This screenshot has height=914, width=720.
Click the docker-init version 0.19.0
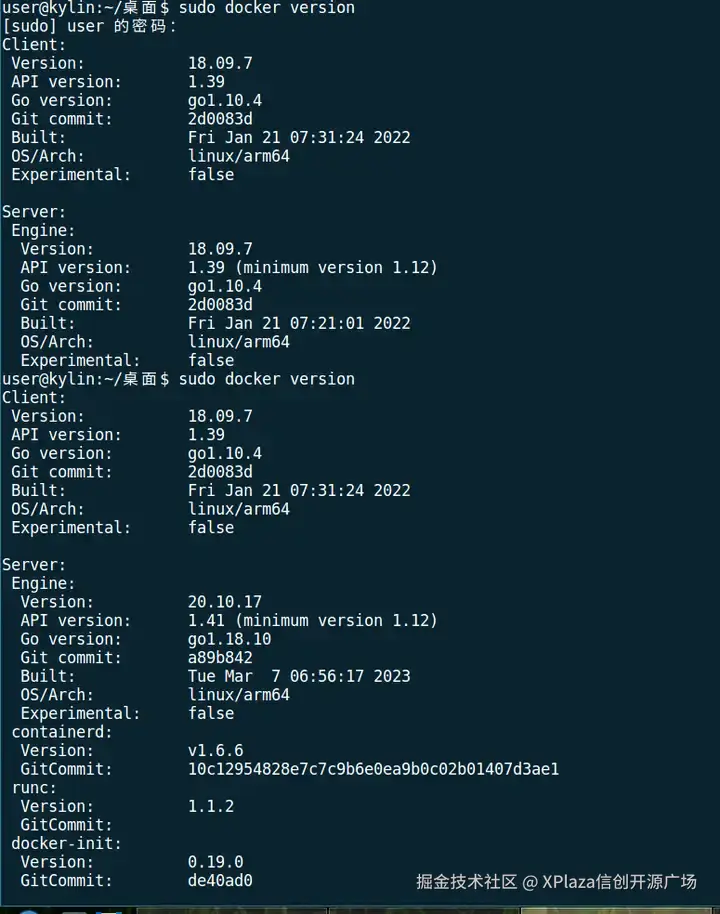coord(215,862)
